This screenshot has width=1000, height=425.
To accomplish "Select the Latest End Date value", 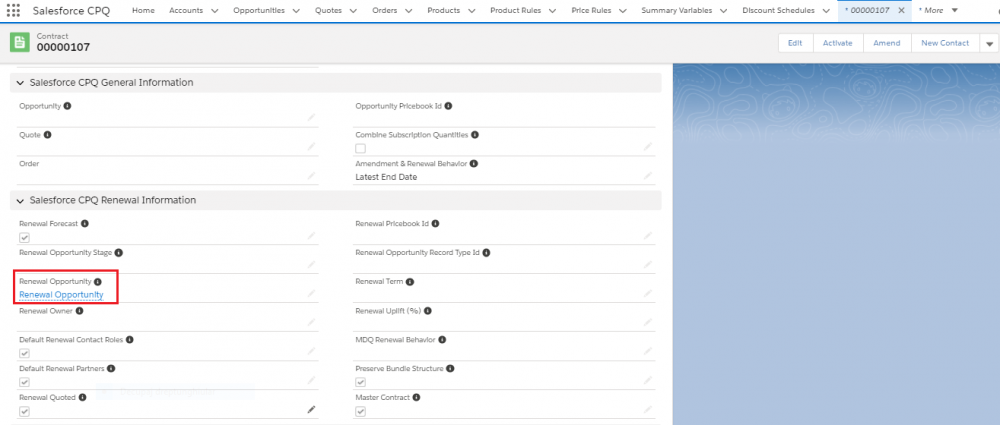I will [386, 177].
